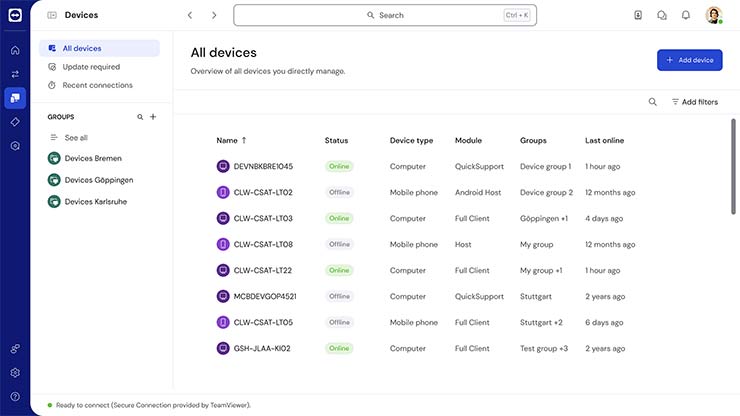The image size is (740, 416).
Task: Click See all groups link
Action: pos(76,137)
